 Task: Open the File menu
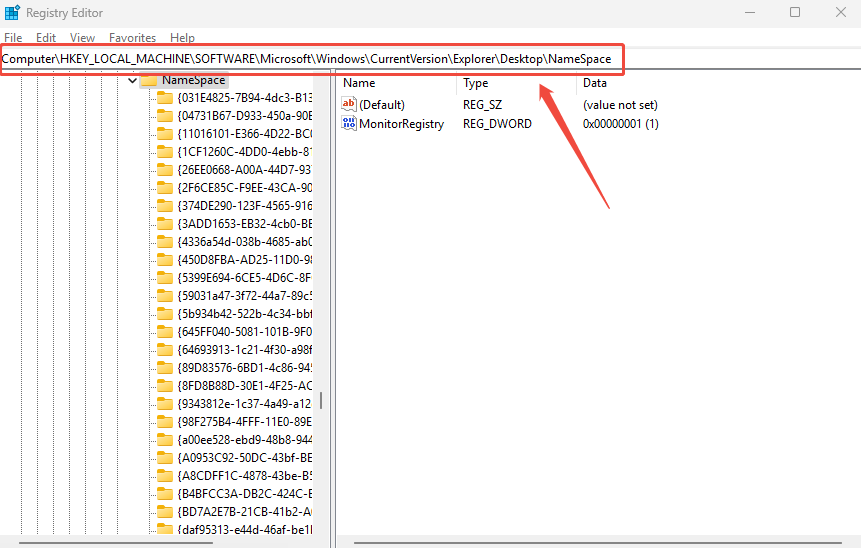point(13,37)
